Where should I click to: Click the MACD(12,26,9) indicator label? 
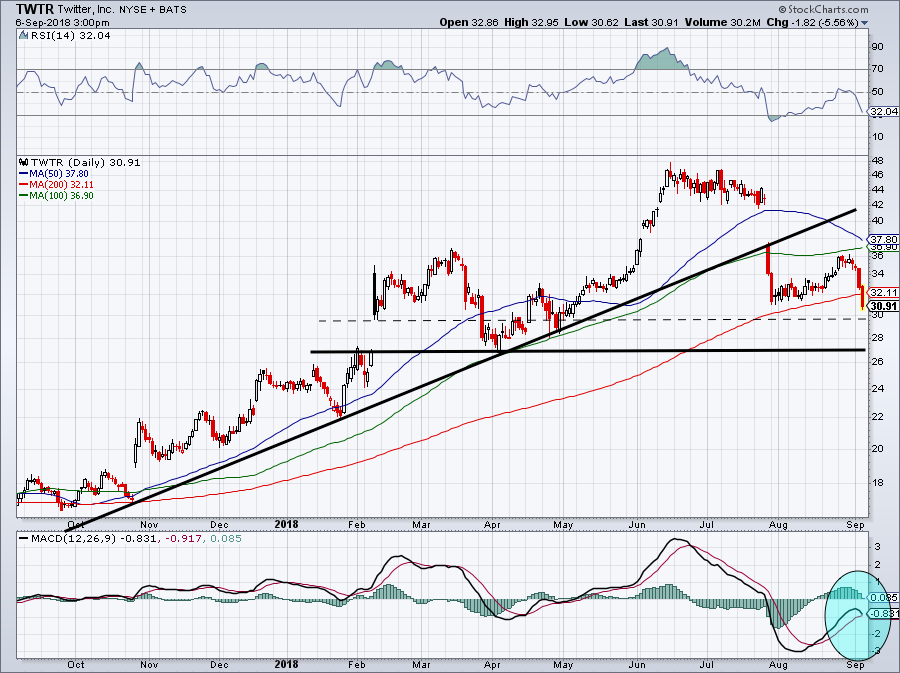[x=73, y=539]
